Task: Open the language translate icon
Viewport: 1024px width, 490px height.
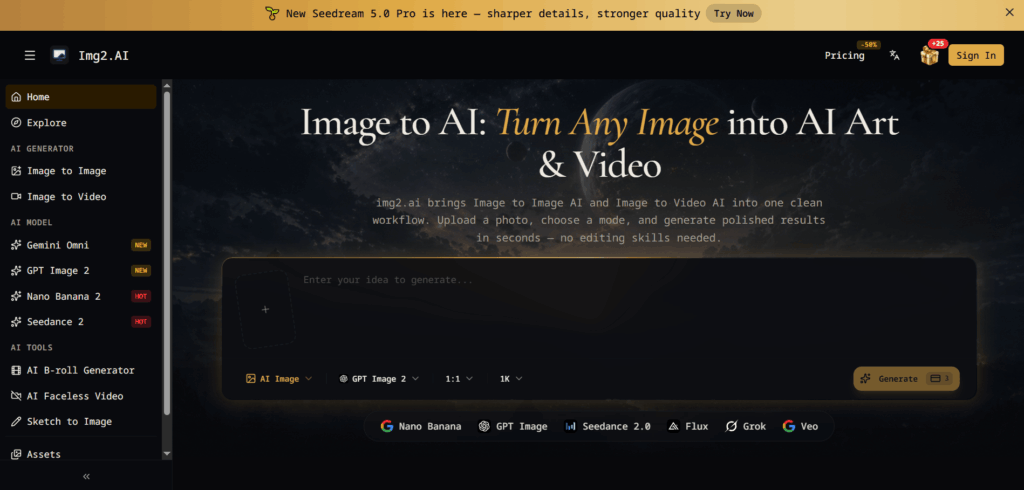Action: click(x=895, y=56)
